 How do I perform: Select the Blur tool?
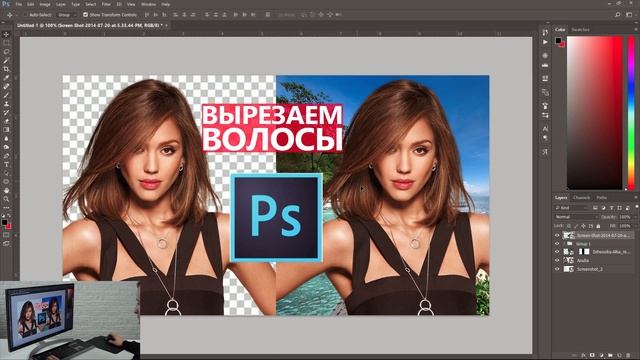click(6, 138)
